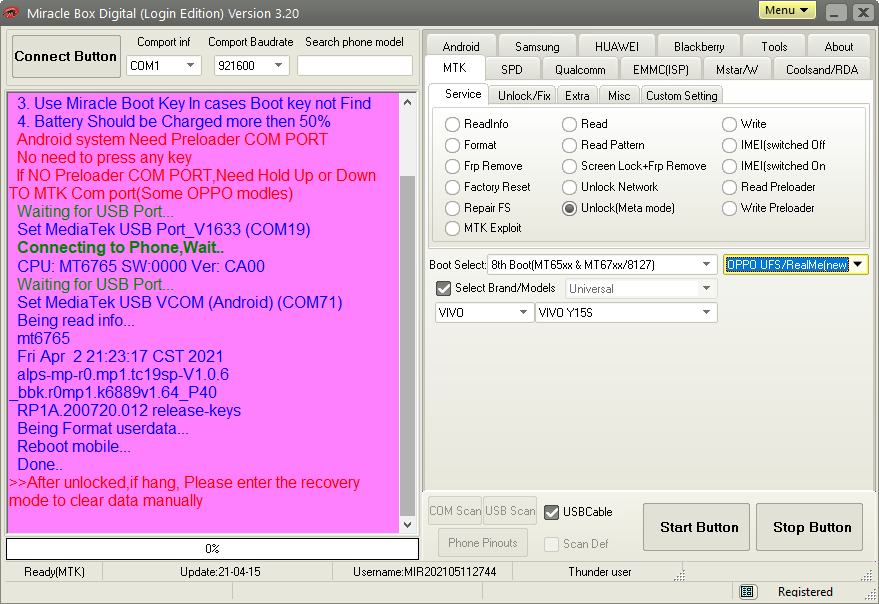Click the USB Scan button
The image size is (879, 604).
click(510, 511)
